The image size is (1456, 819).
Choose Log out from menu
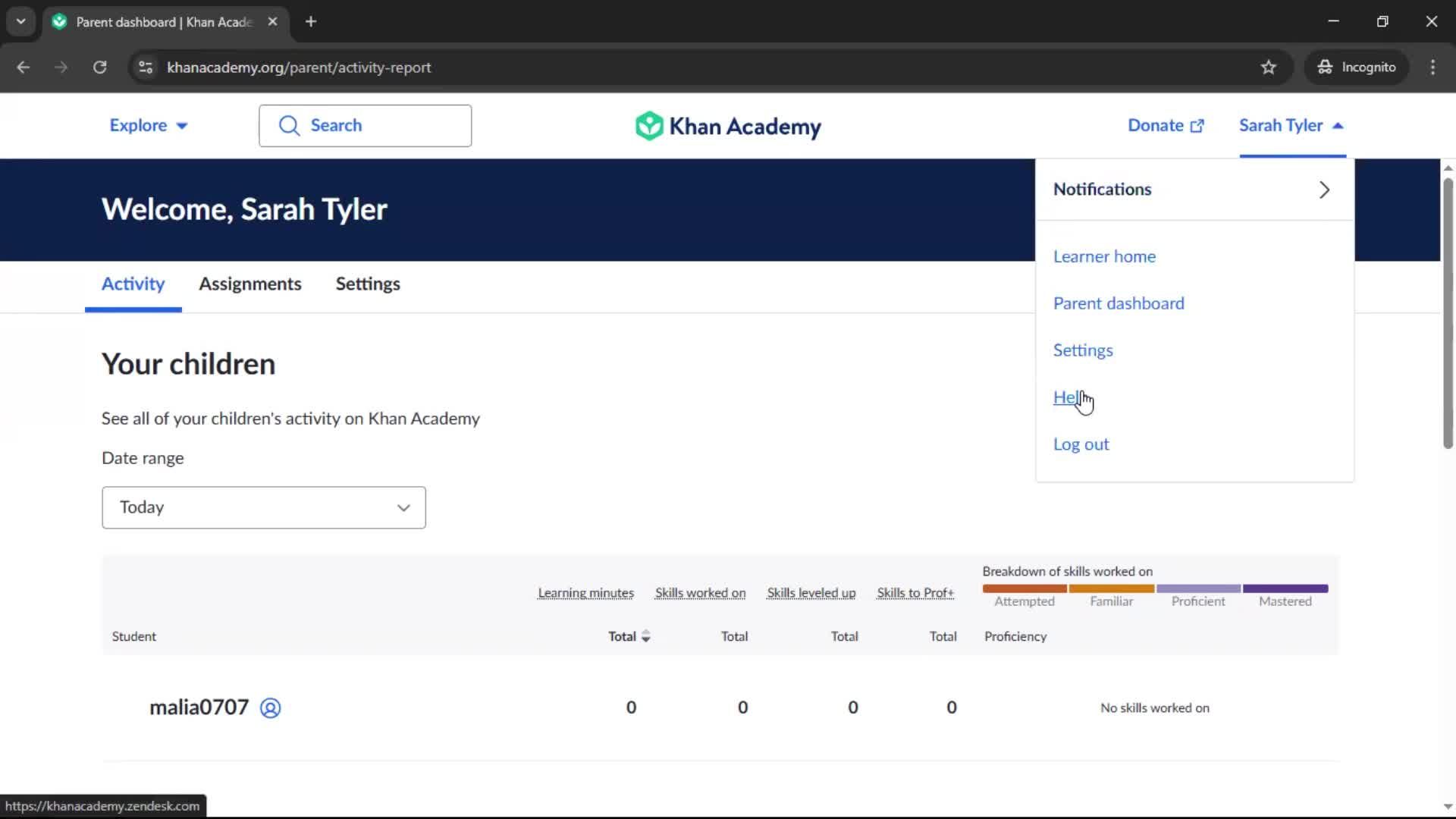[x=1081, y=444]
